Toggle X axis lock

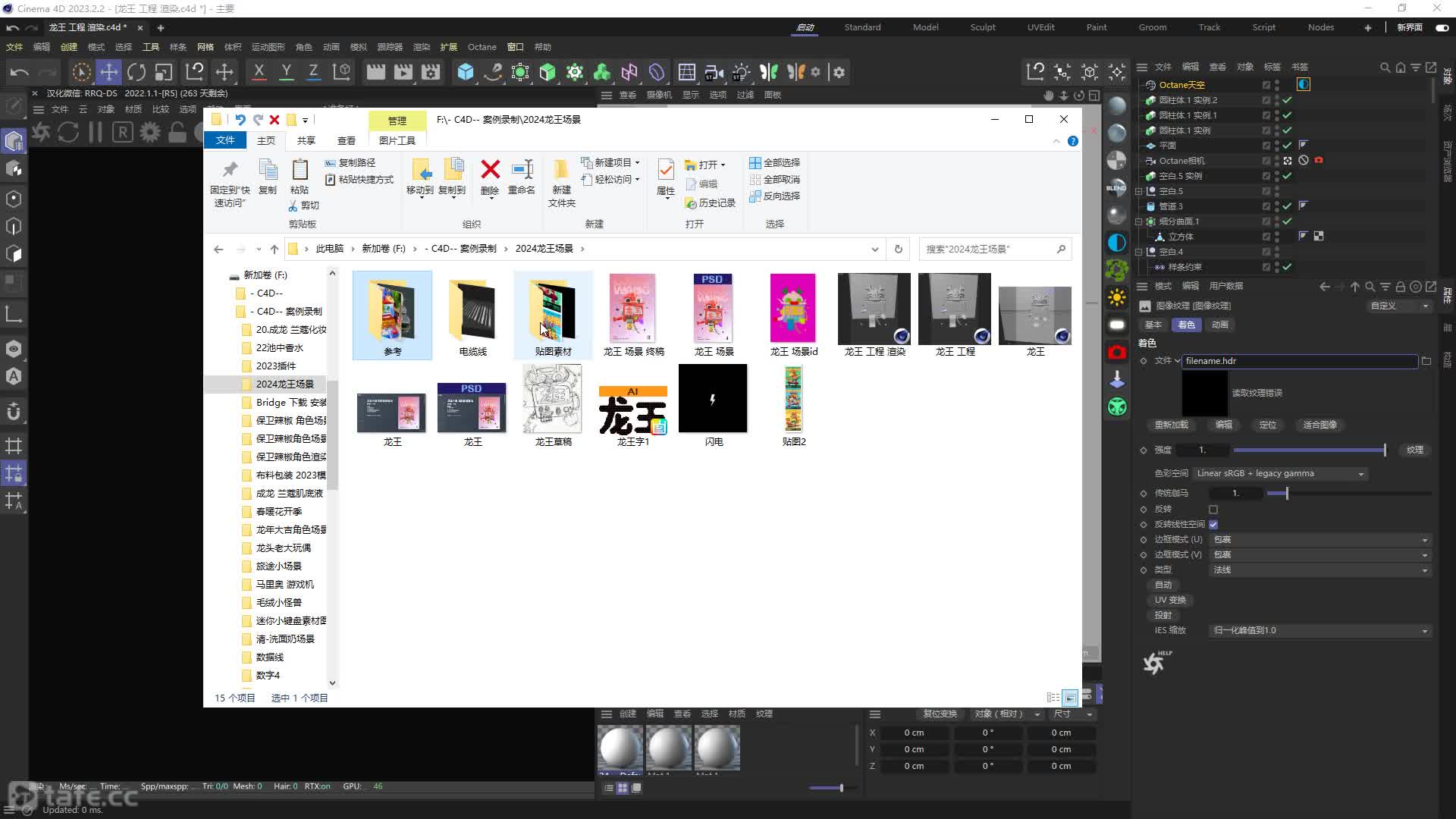click(259, 72)
